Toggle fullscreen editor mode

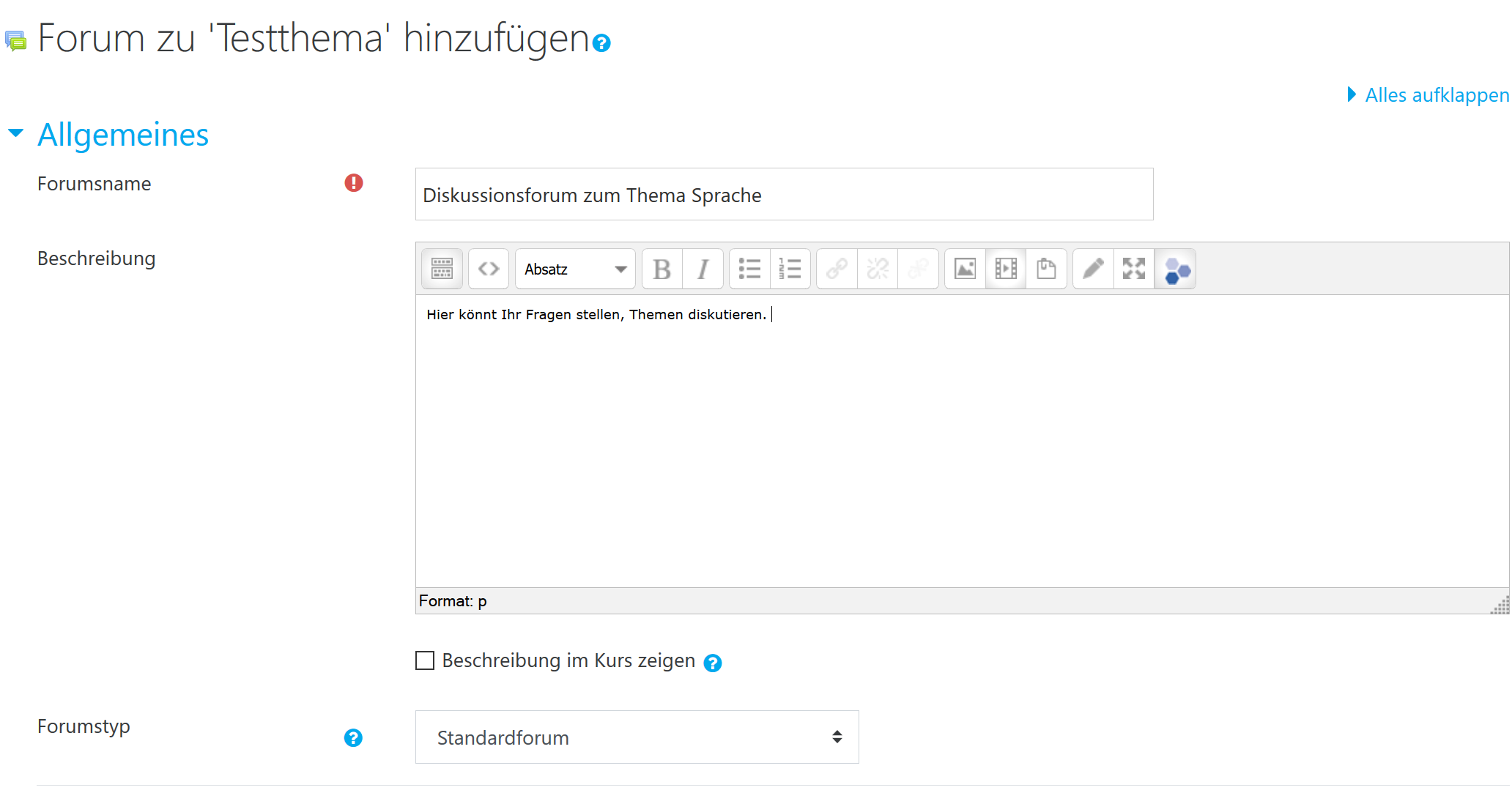(1134, 269)
